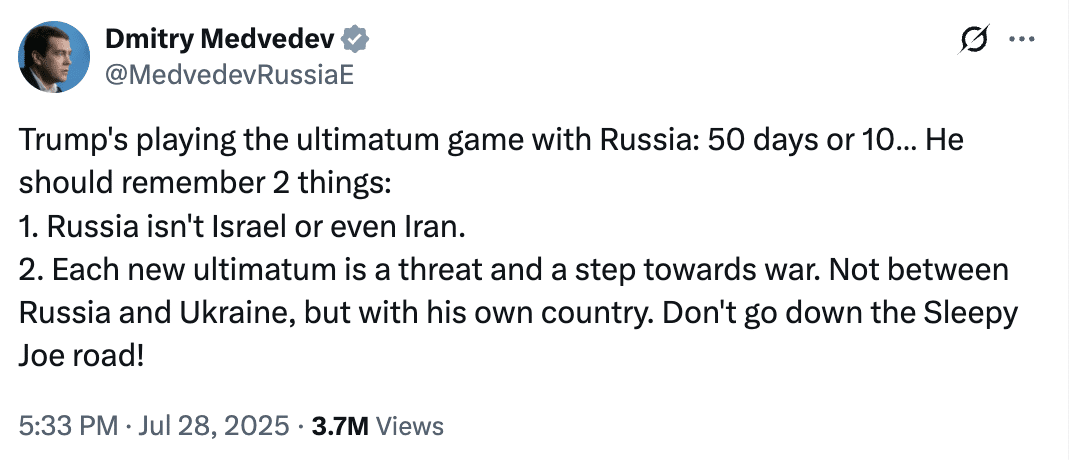
Task: Click the gray verified badge
Action: pos(357,39)
